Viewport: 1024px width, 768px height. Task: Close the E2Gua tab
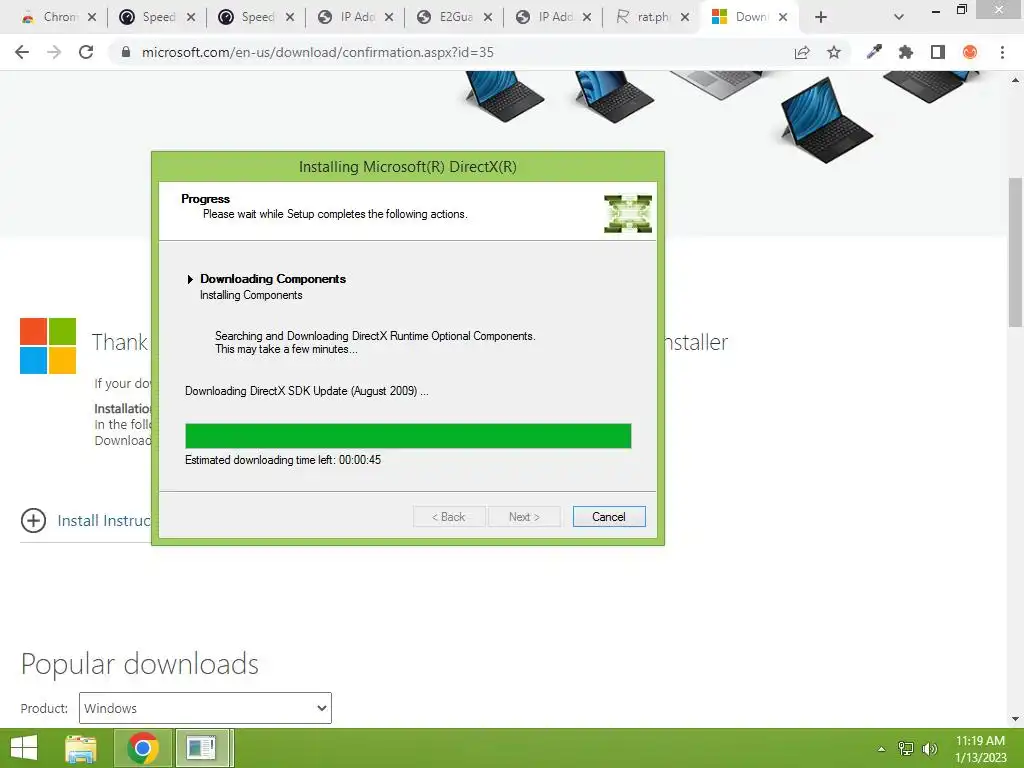click(487, 18)
